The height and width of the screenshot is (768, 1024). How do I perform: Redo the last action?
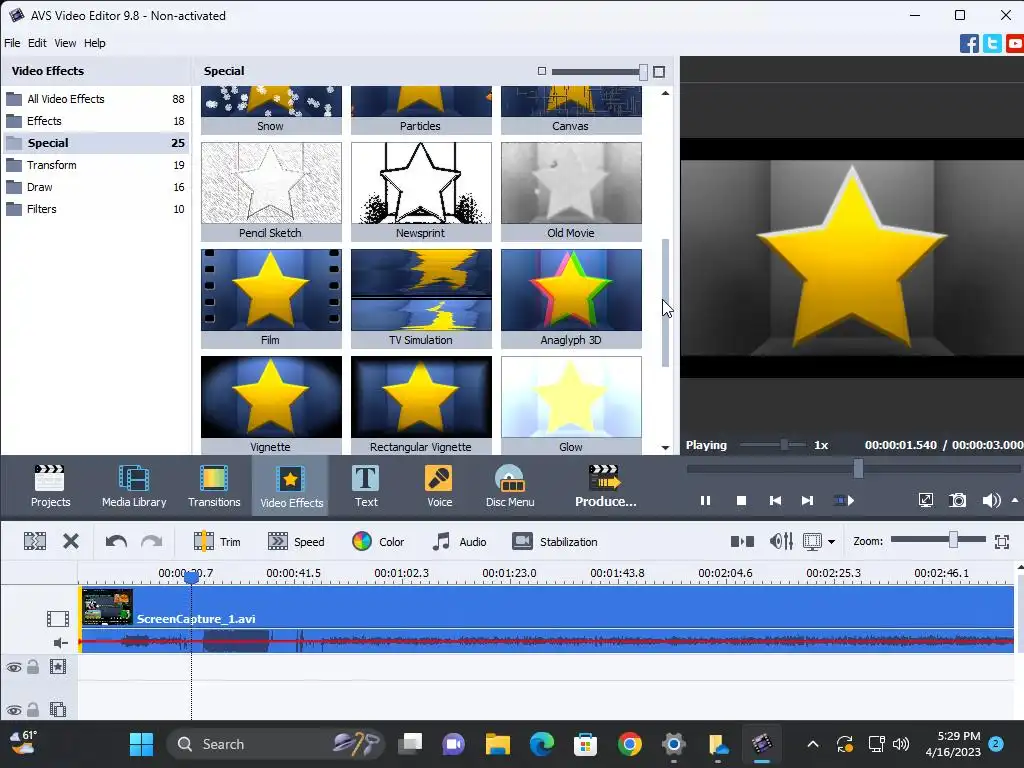tap(152, 541)
